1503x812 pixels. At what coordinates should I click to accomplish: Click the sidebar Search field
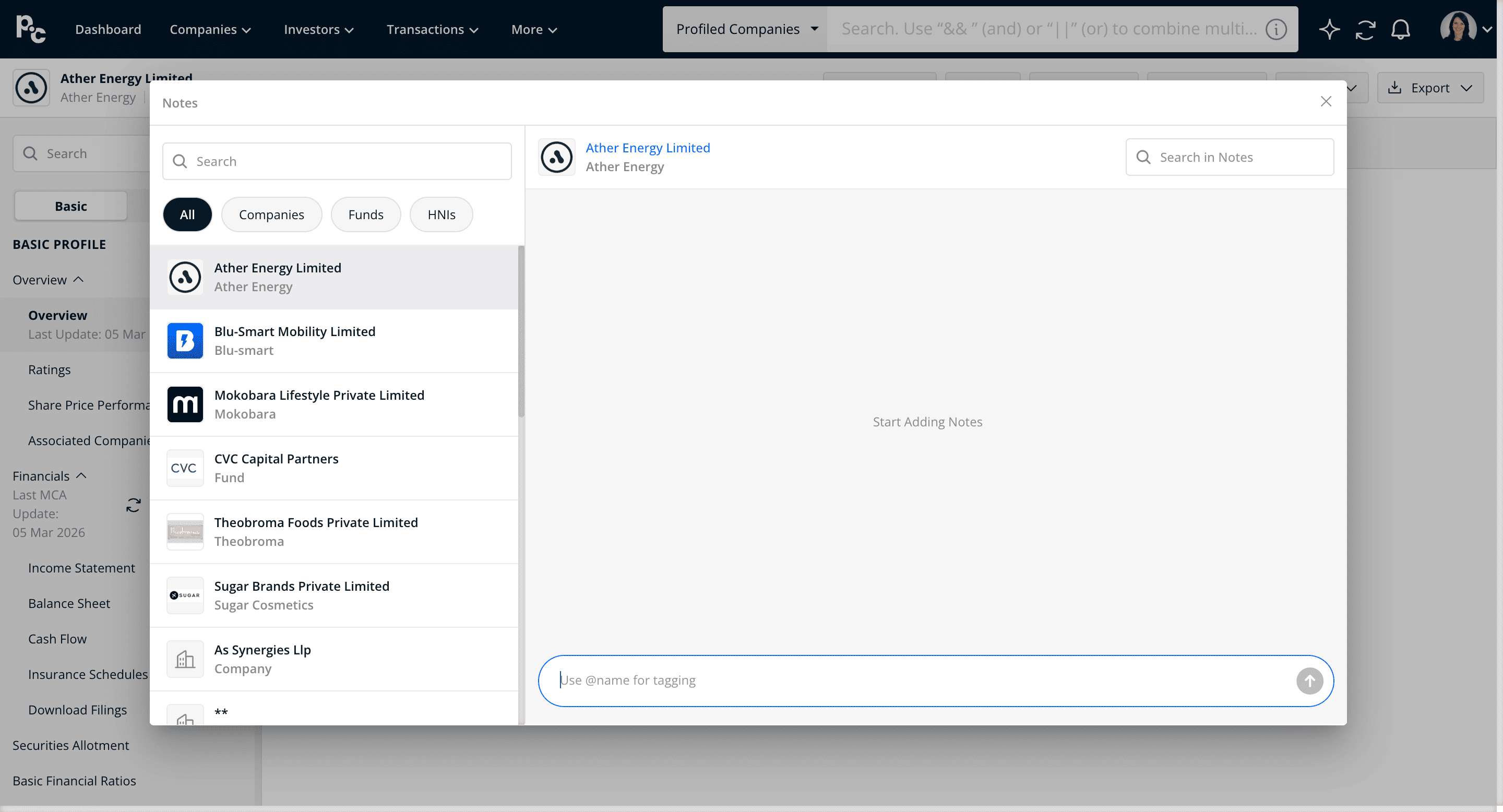tap(82, 153)
